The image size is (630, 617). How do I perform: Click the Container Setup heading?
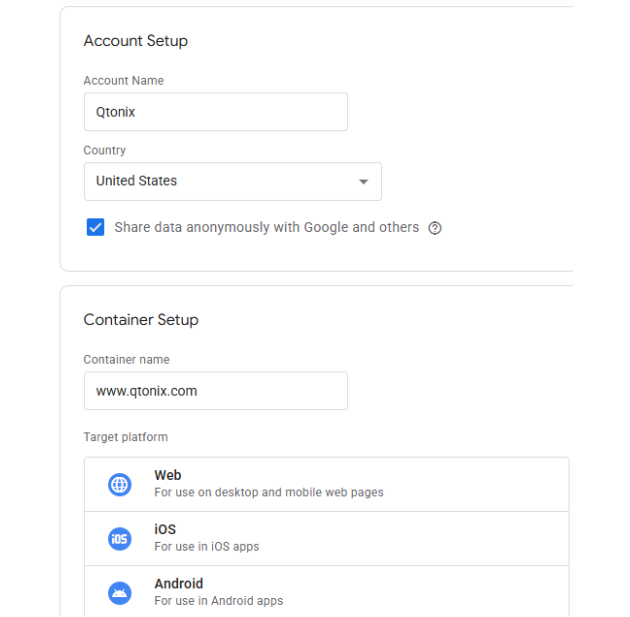(141, 320)
